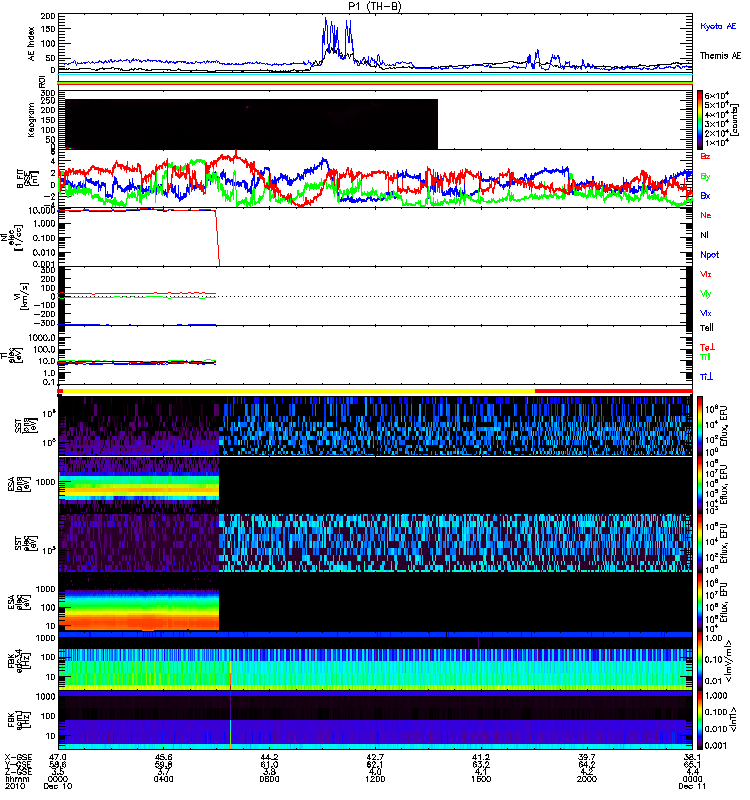The height and width of the screenshot is (800, 750).
Task: Click the Dec 11 date label
Action: 692,786
